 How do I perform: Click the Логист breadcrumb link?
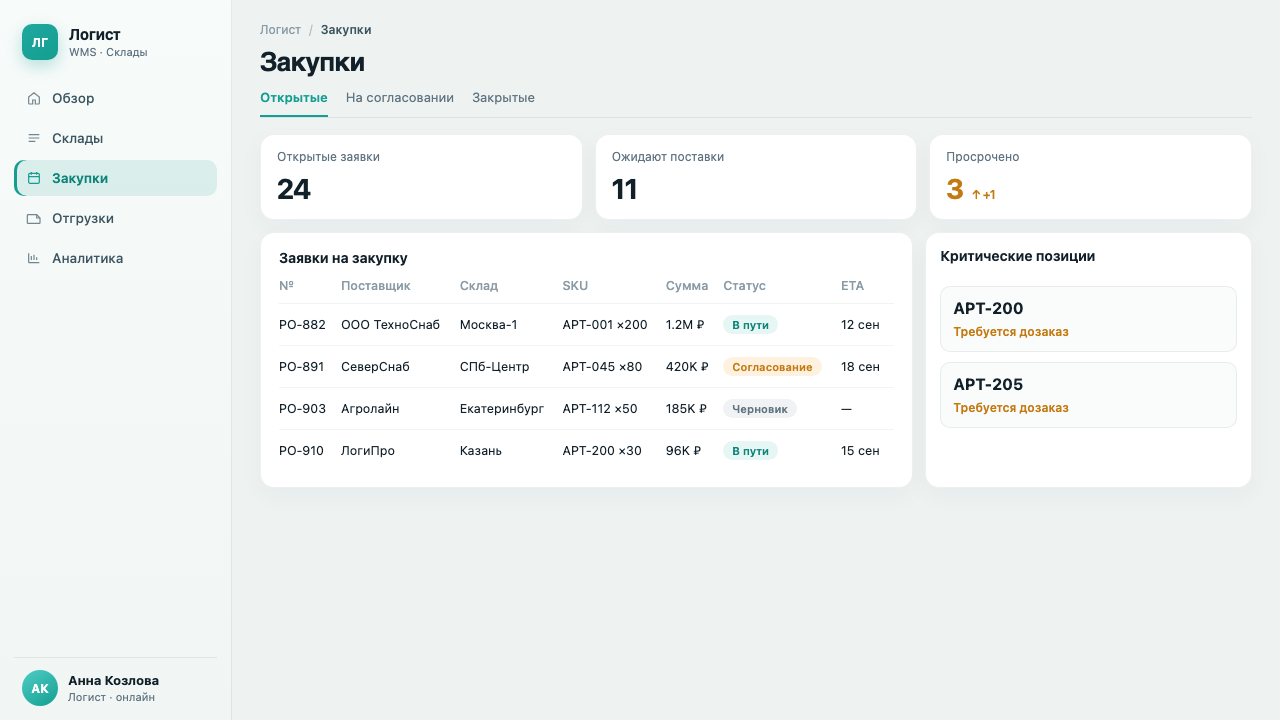pos(280,30)
